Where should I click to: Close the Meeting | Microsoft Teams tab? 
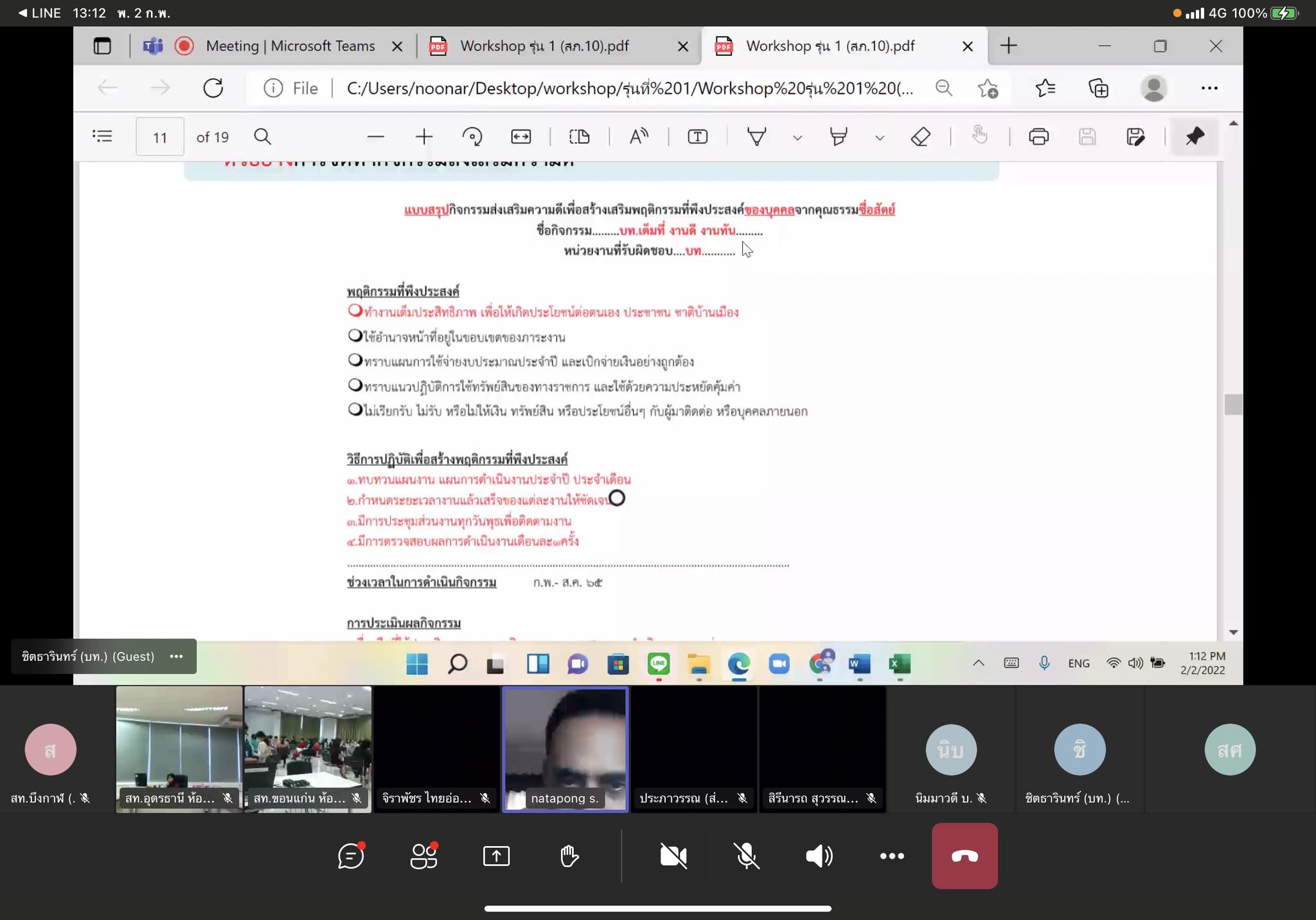coord(397,46)
